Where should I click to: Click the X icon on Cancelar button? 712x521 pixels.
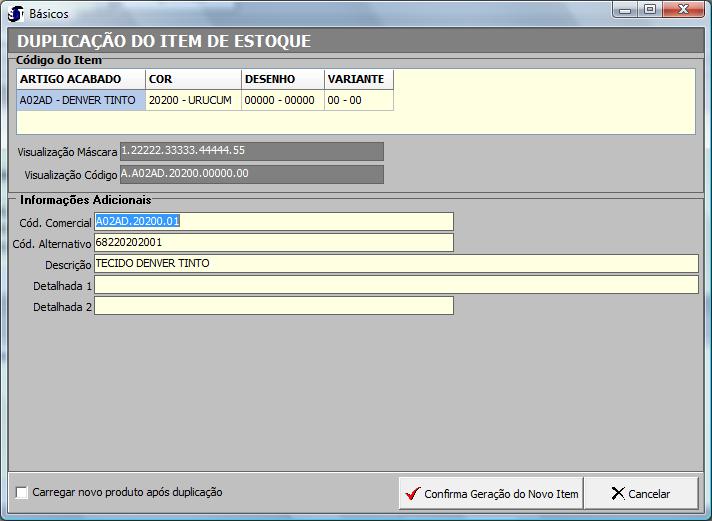pyautogui.click(x=617, y=494)
